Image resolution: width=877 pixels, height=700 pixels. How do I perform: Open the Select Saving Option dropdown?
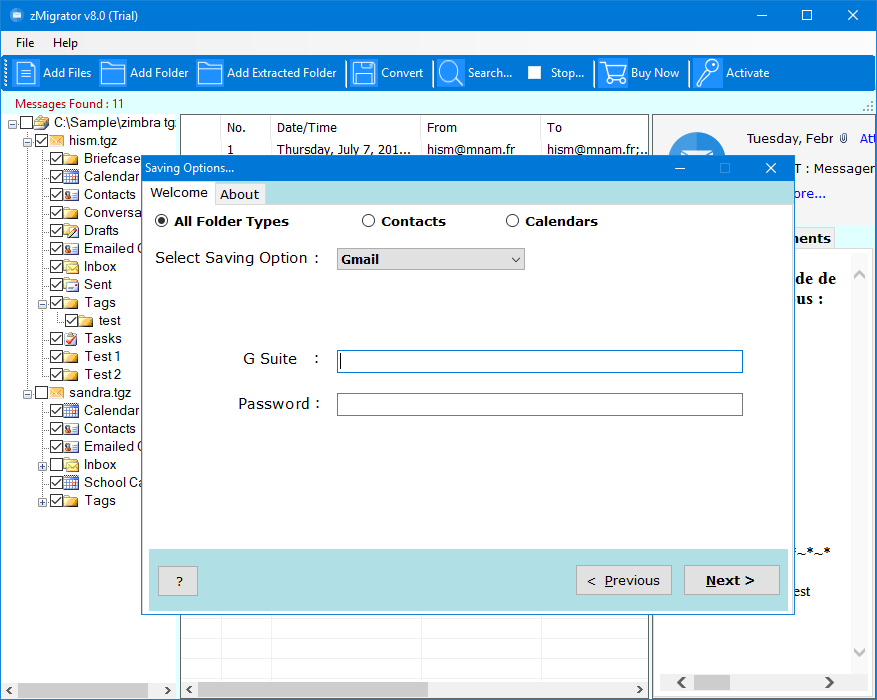coord(431,259)
